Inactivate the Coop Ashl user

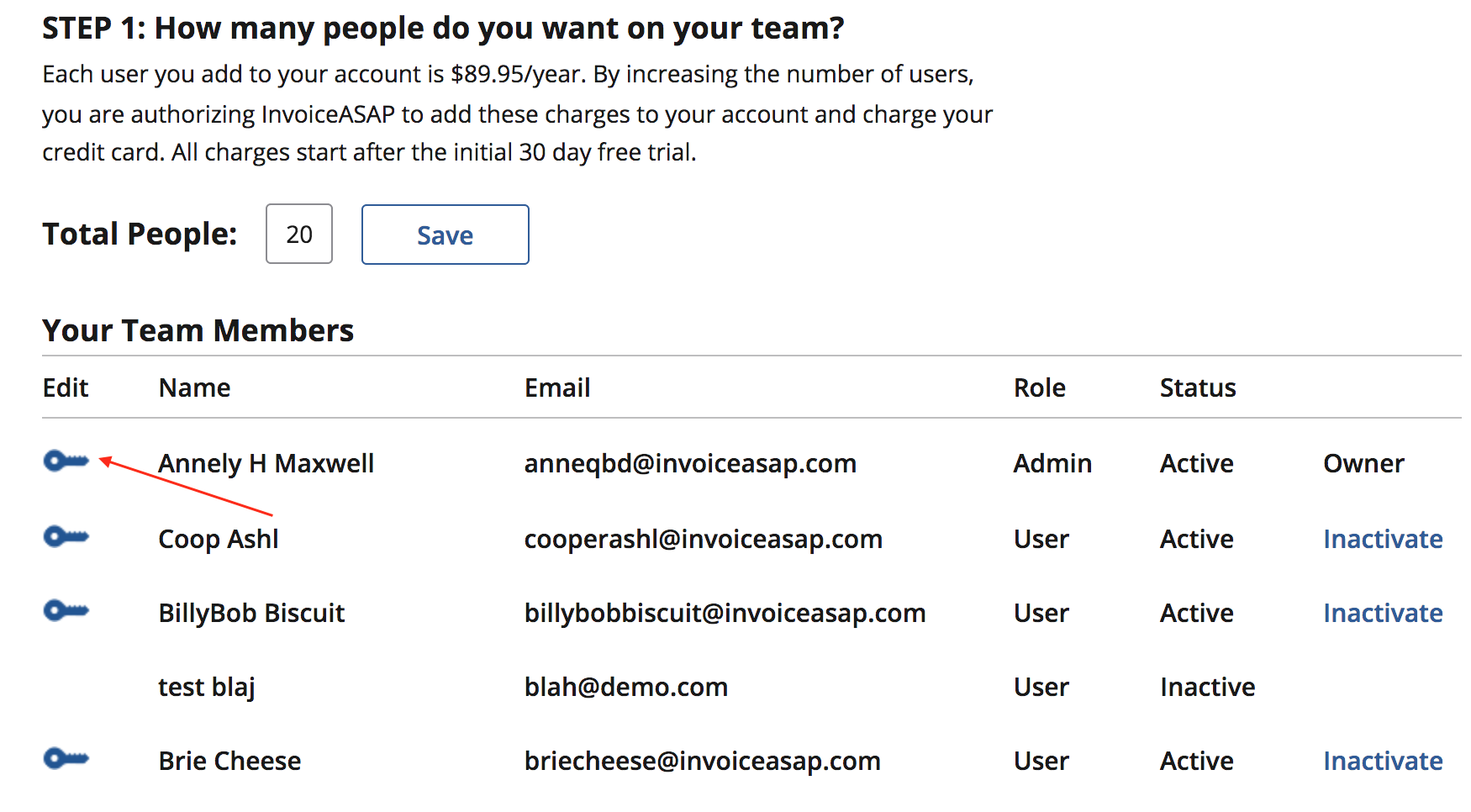tap(1382, 539)
